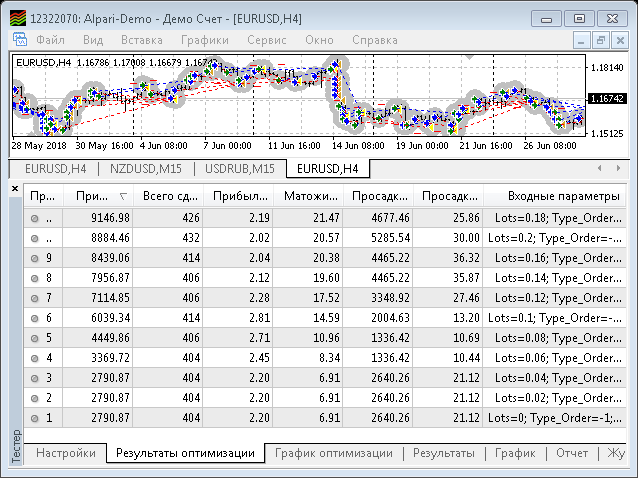Sort results by the При... profit column

pyautogui.click(x=98, y=196)
